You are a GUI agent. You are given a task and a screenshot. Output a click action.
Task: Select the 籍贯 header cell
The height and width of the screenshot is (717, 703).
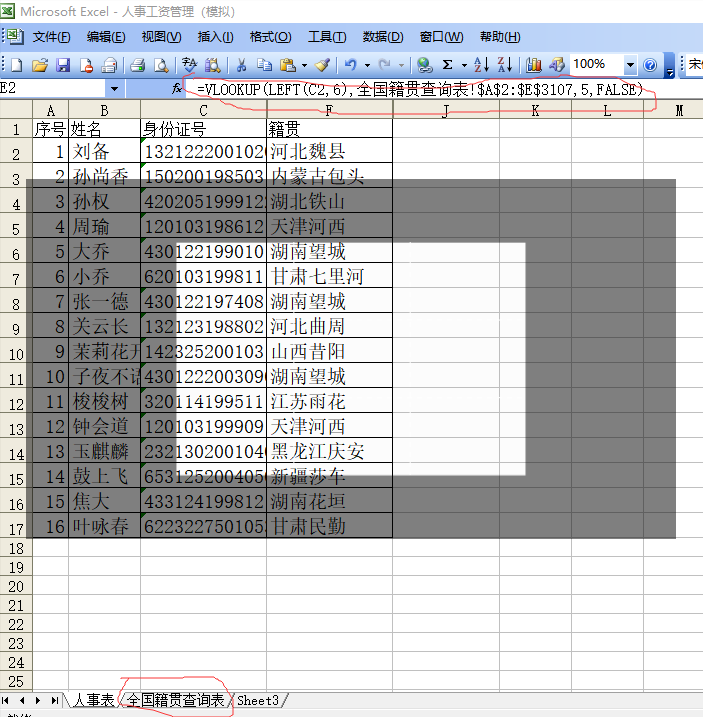329,128
